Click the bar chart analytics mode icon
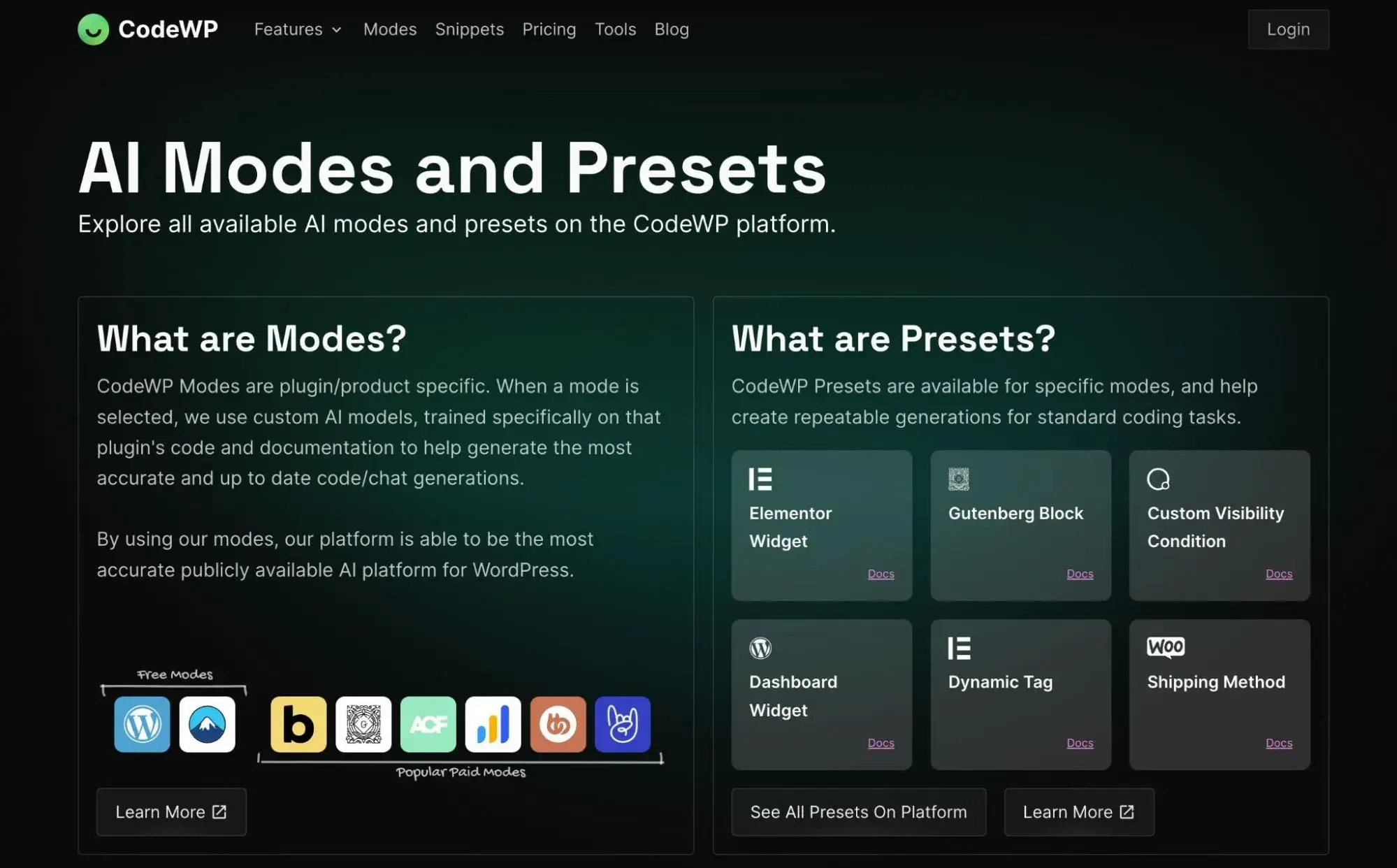 (493, 724)
